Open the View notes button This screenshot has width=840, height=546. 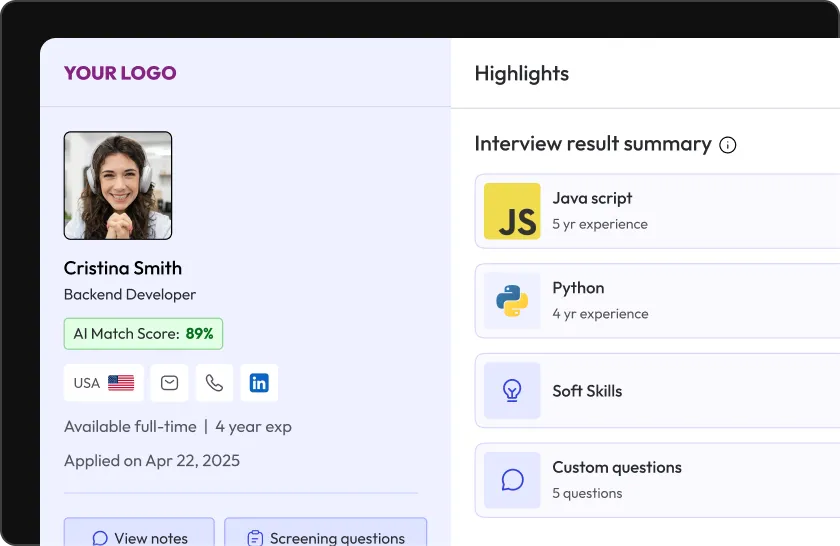point(139,532)
